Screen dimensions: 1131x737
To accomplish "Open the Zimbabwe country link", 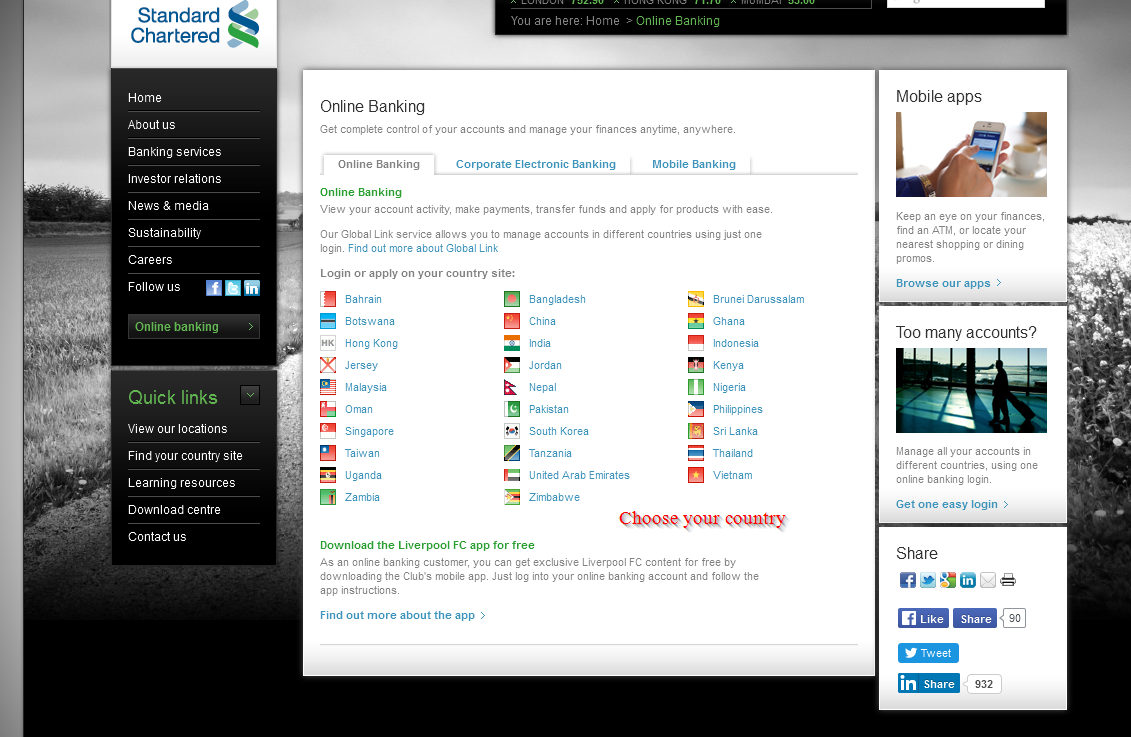I will tap(554, 497).
